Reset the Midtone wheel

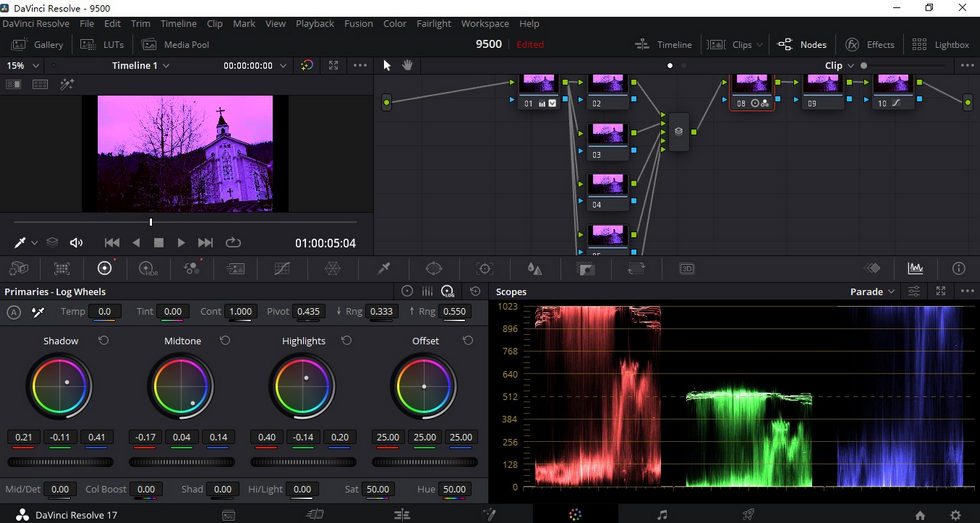225,341
